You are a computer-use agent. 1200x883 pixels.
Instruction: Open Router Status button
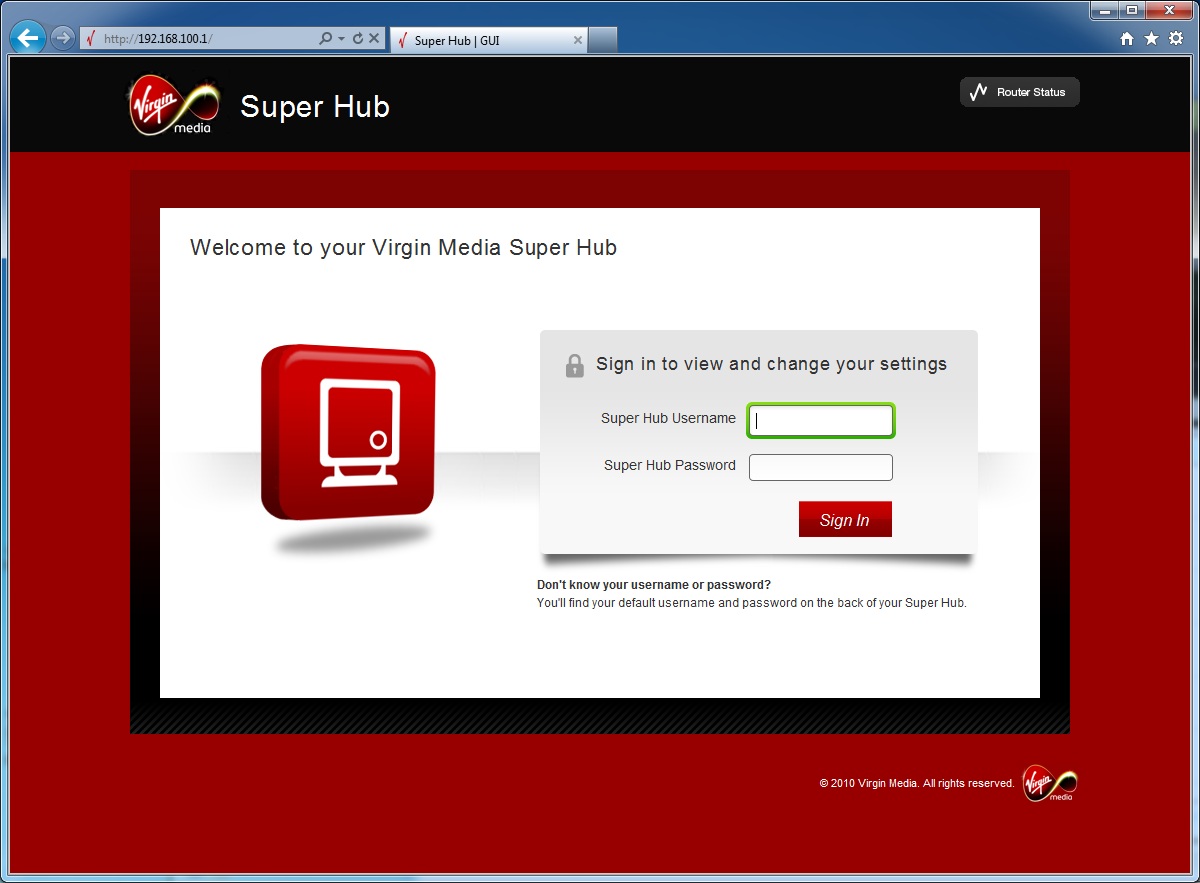[1019, 92]
